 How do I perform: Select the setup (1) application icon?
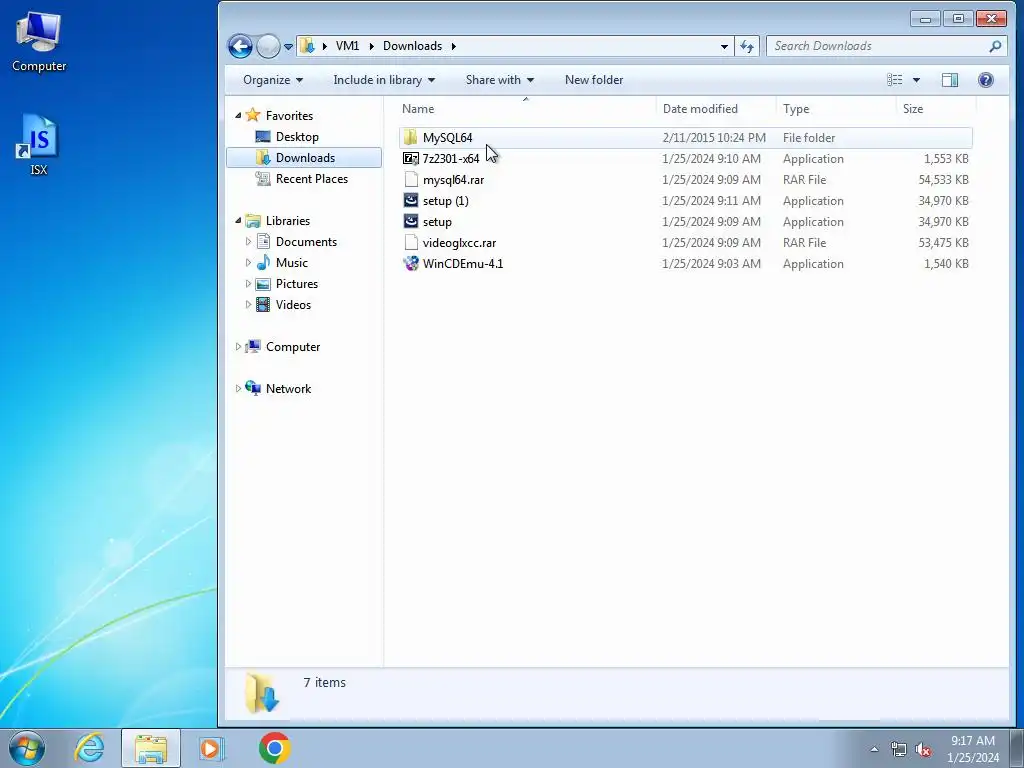[x=411, y=200]
